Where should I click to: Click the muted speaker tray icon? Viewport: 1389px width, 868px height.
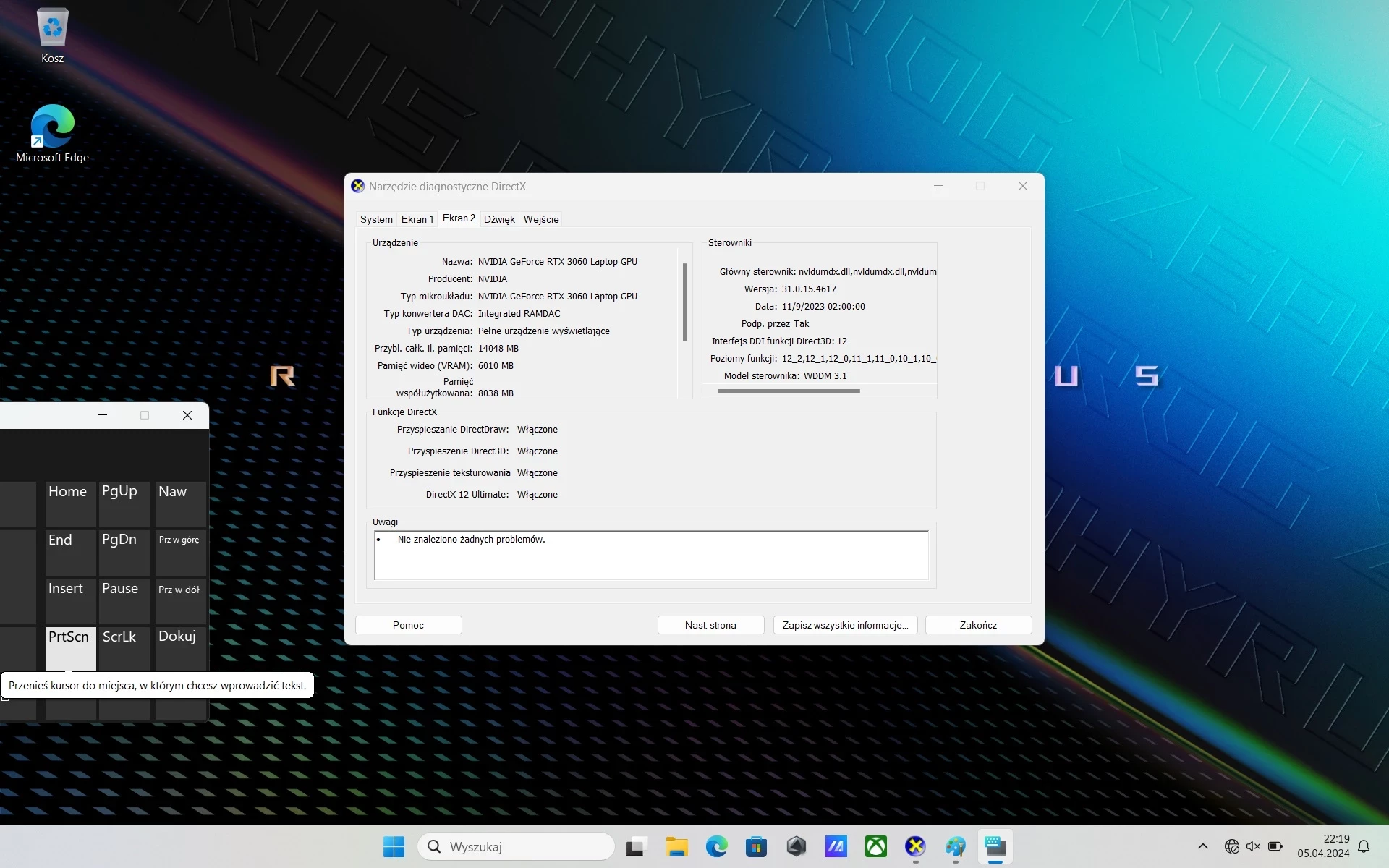[x=1253, y=846]
